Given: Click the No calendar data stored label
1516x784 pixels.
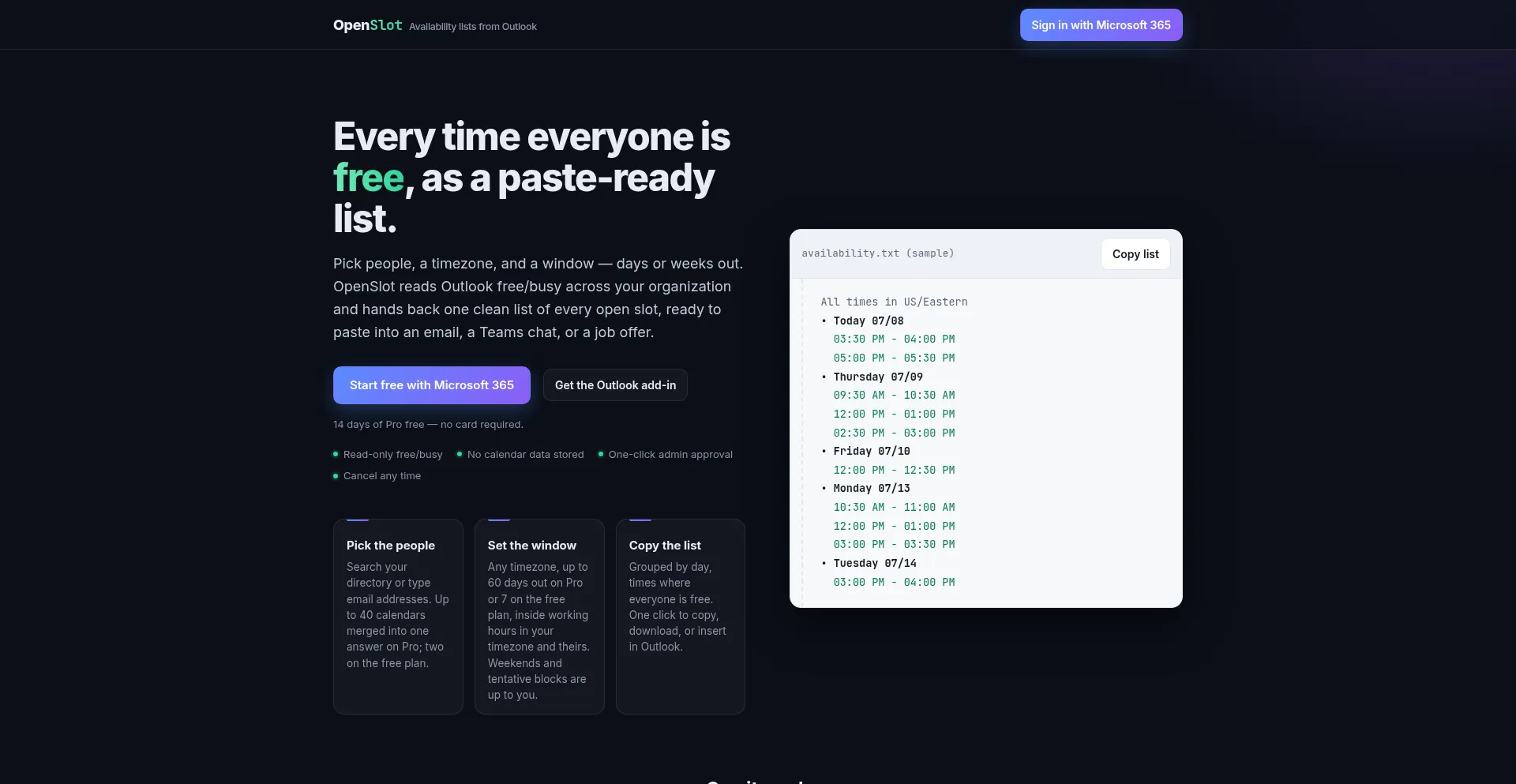Looking at the screenshot, I should click(525, 455).
